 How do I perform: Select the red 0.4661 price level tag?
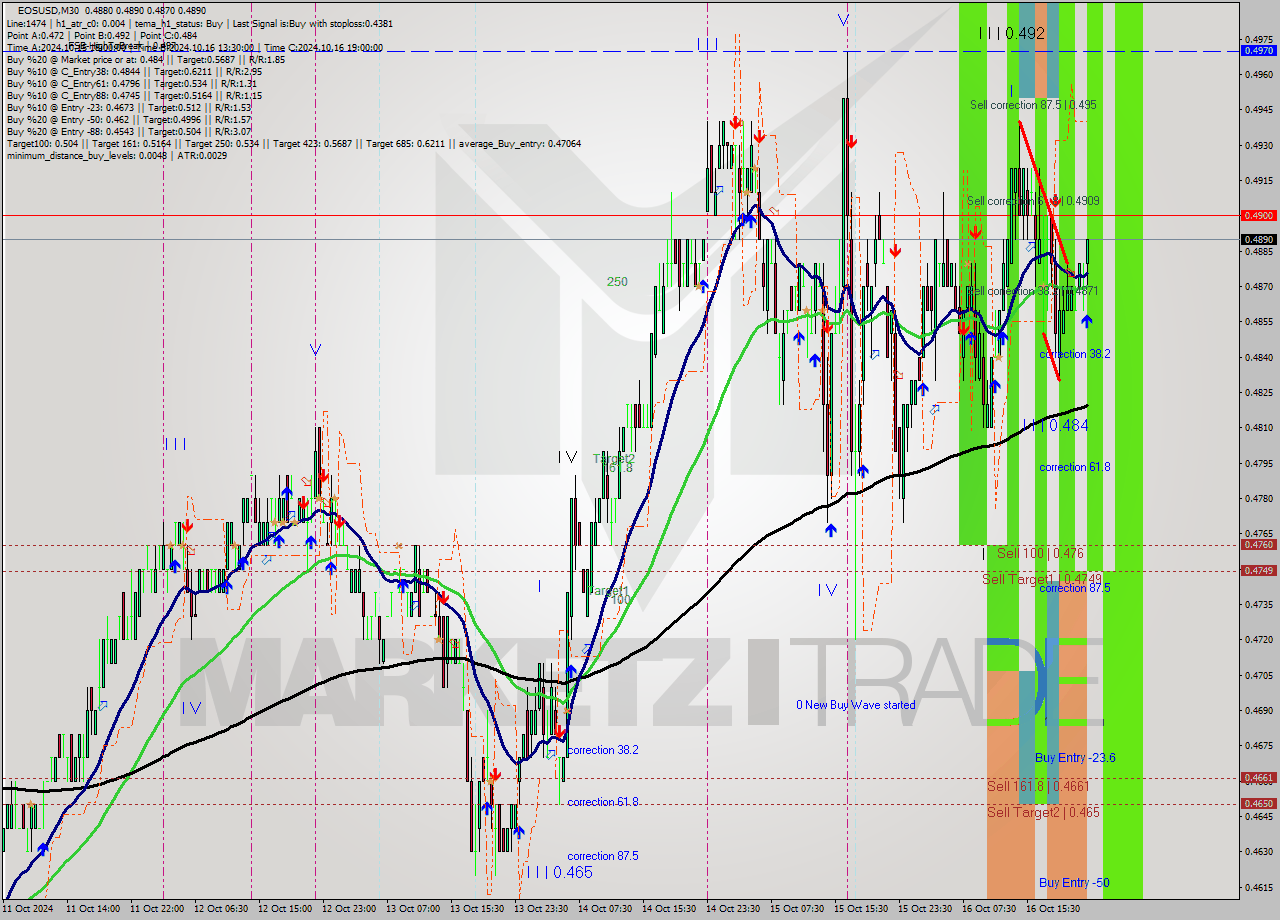[x=1257, y=777]
